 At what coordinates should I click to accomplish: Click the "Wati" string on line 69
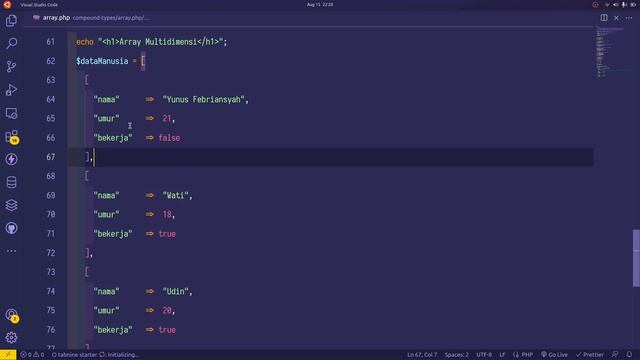pos(176,196)
